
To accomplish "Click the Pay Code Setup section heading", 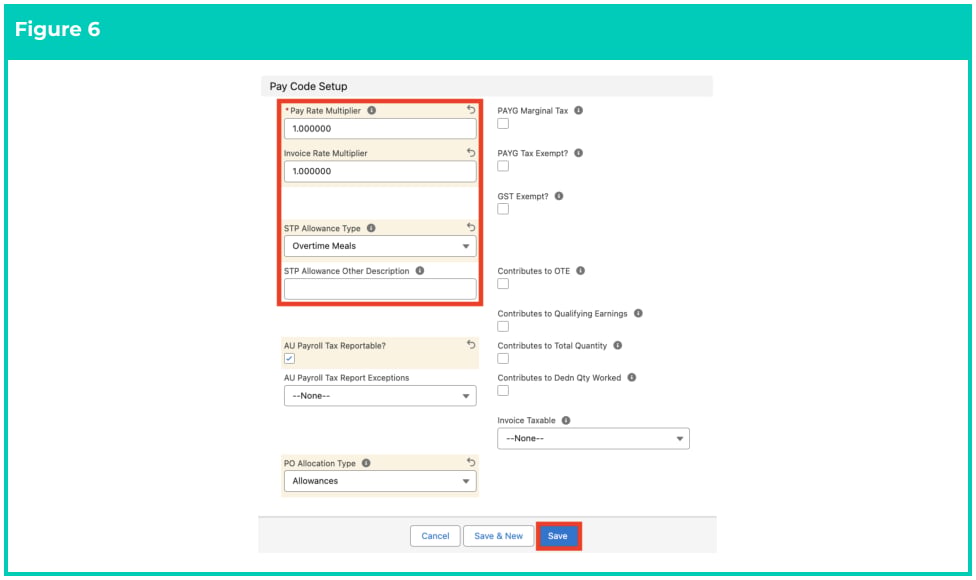I will (x=308, y=87).
